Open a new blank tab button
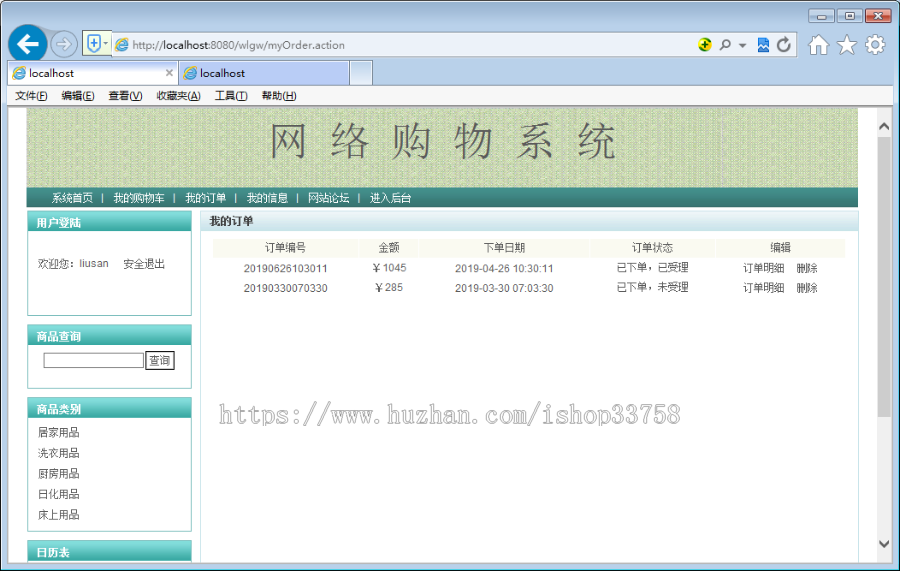900x571 pixels. tap(361, 73)
